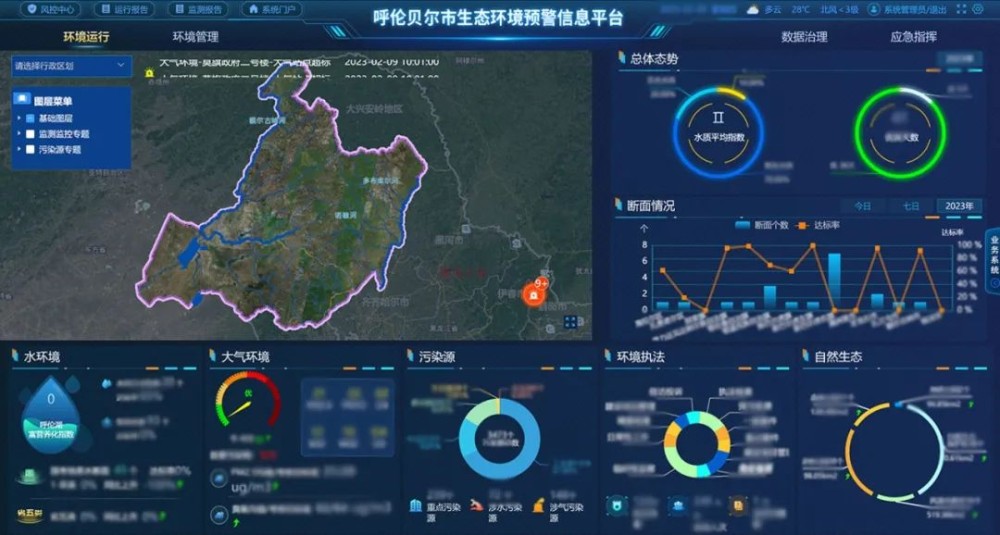Enable the 监测监控专题 layer checkbox

[30, 133]
